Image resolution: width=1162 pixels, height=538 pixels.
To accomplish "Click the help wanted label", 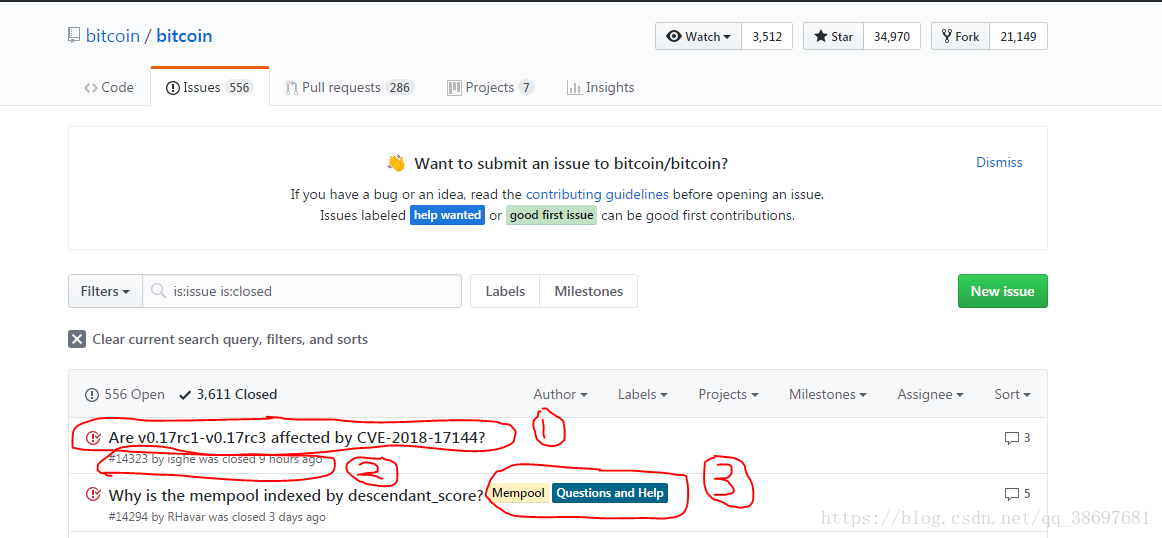I will [448, 216].
